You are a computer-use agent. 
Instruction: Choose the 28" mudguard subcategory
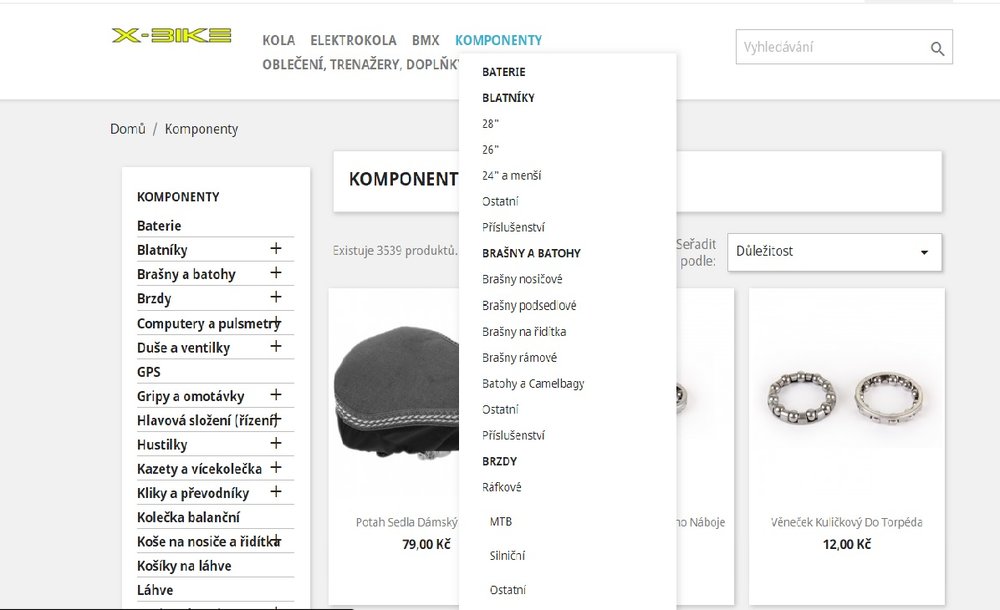pyautogui.click(x=490, y=124)
